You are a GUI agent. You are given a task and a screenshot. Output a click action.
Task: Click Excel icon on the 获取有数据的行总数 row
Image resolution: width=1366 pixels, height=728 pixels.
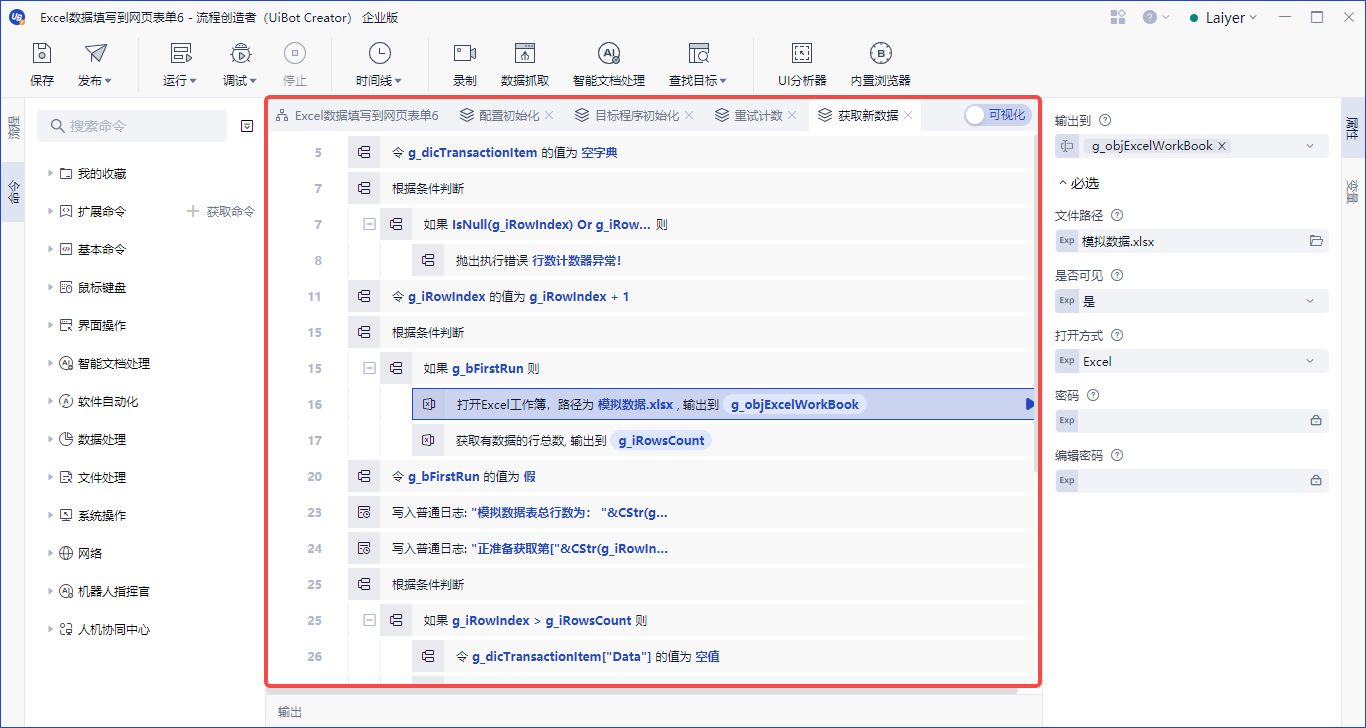pos(428,440)
